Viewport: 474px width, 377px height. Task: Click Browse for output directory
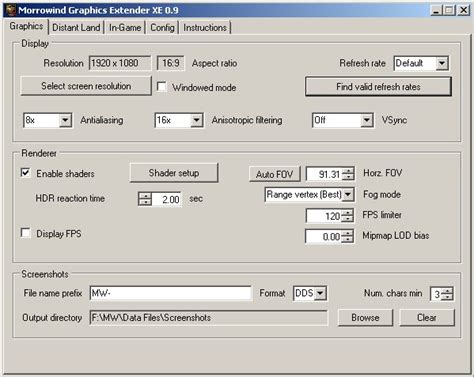[365, 317]
